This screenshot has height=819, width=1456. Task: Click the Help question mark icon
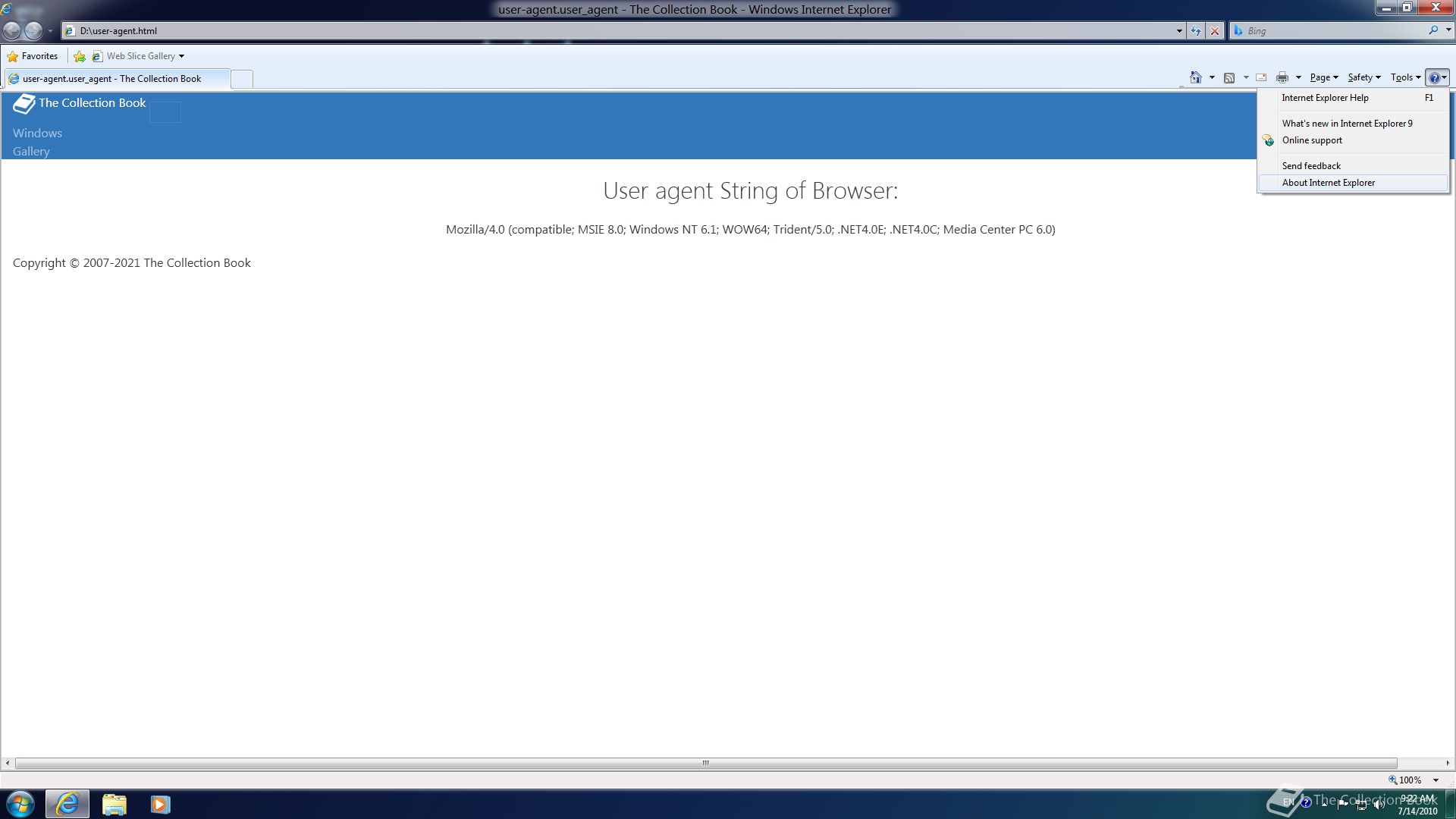(x=1434, y=77)
